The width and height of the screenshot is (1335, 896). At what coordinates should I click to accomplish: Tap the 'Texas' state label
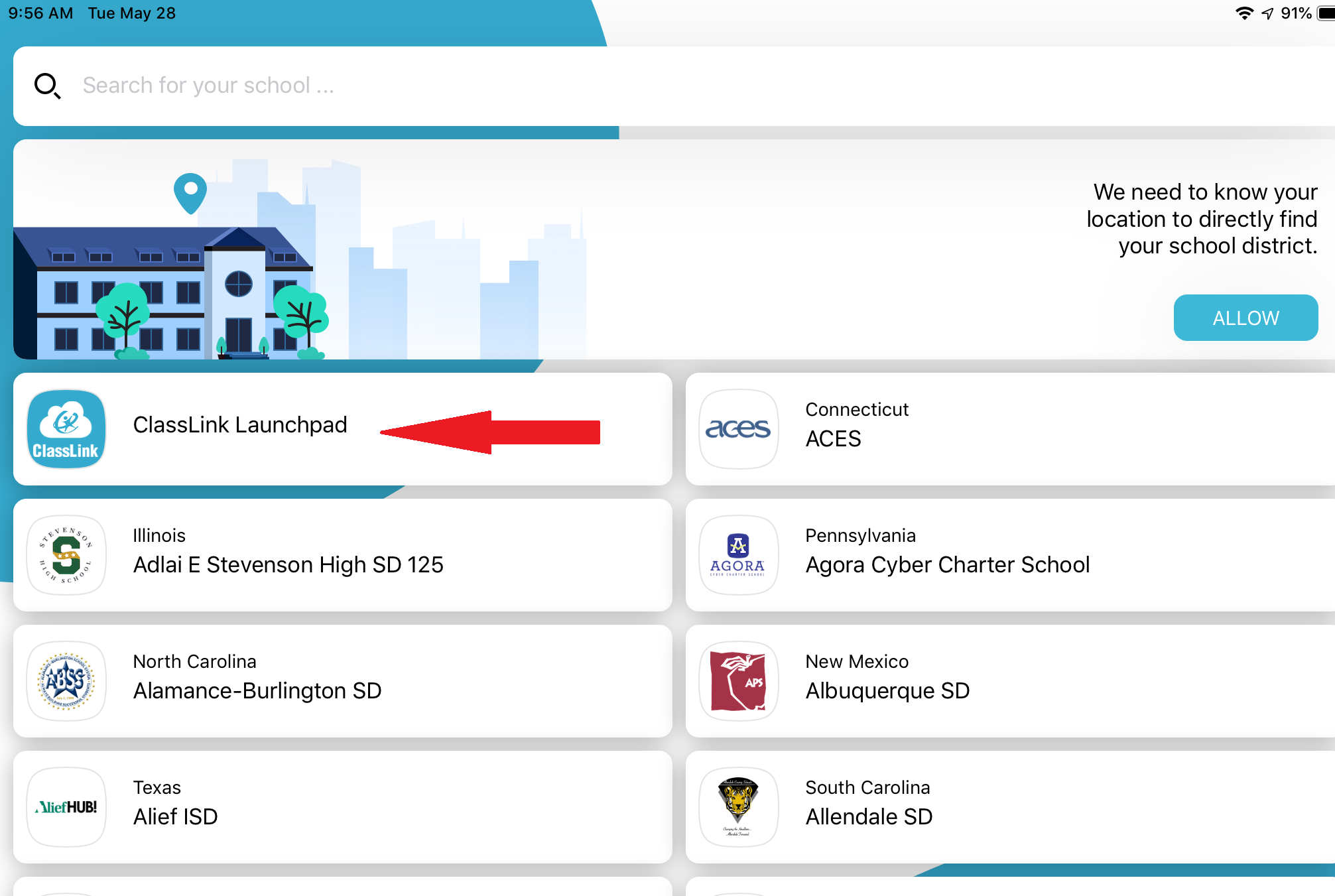click(x=157, y=787)
